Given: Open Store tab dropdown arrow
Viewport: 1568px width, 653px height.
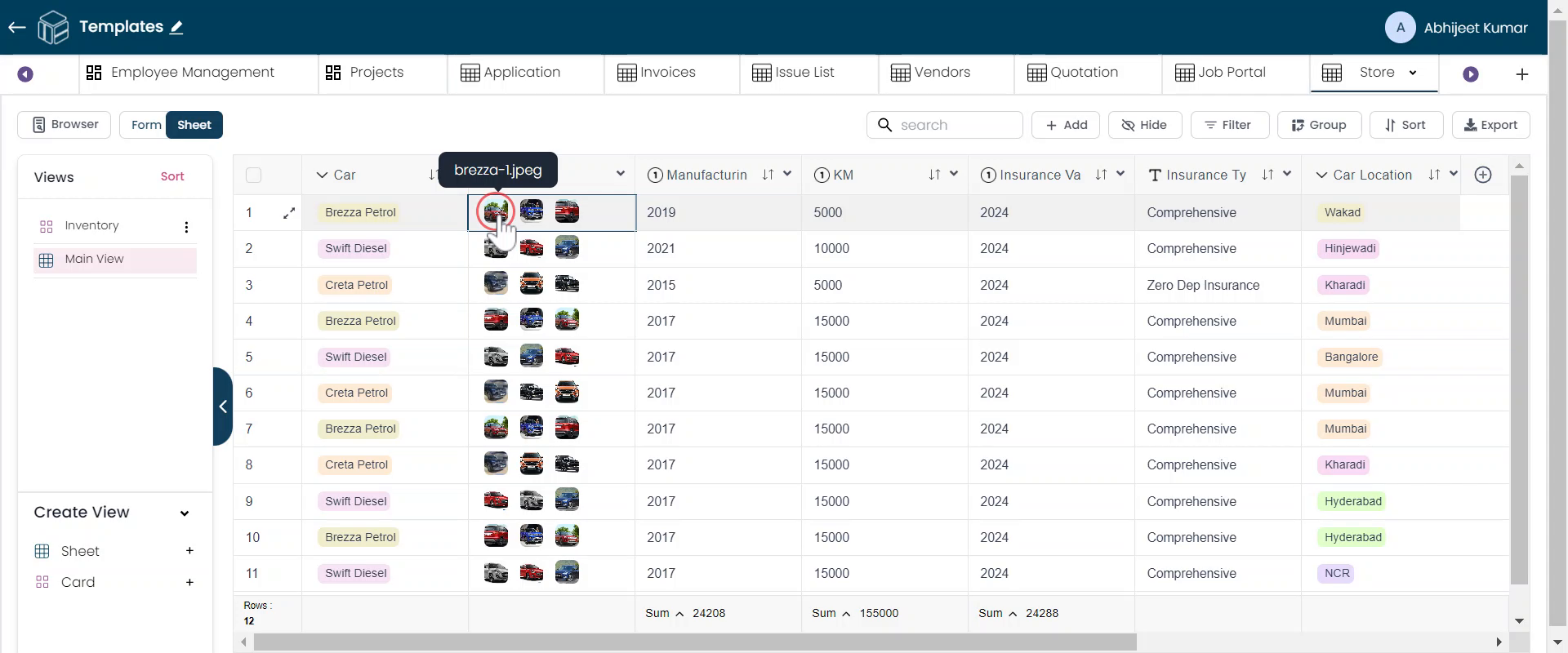Looking at the screenshot, I should coord(1413,73).
